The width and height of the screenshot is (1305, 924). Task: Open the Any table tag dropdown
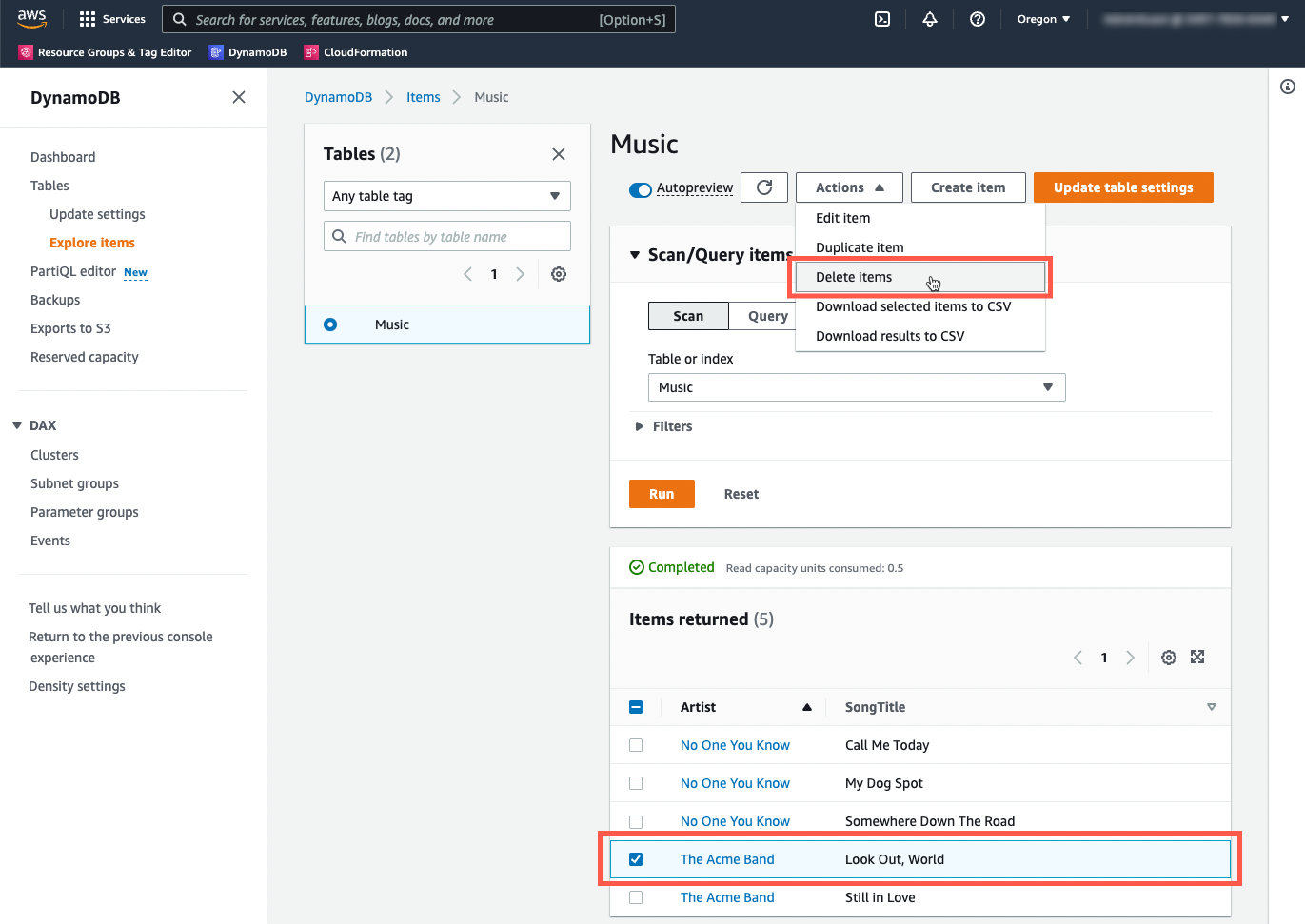click(x=447, y=196)
